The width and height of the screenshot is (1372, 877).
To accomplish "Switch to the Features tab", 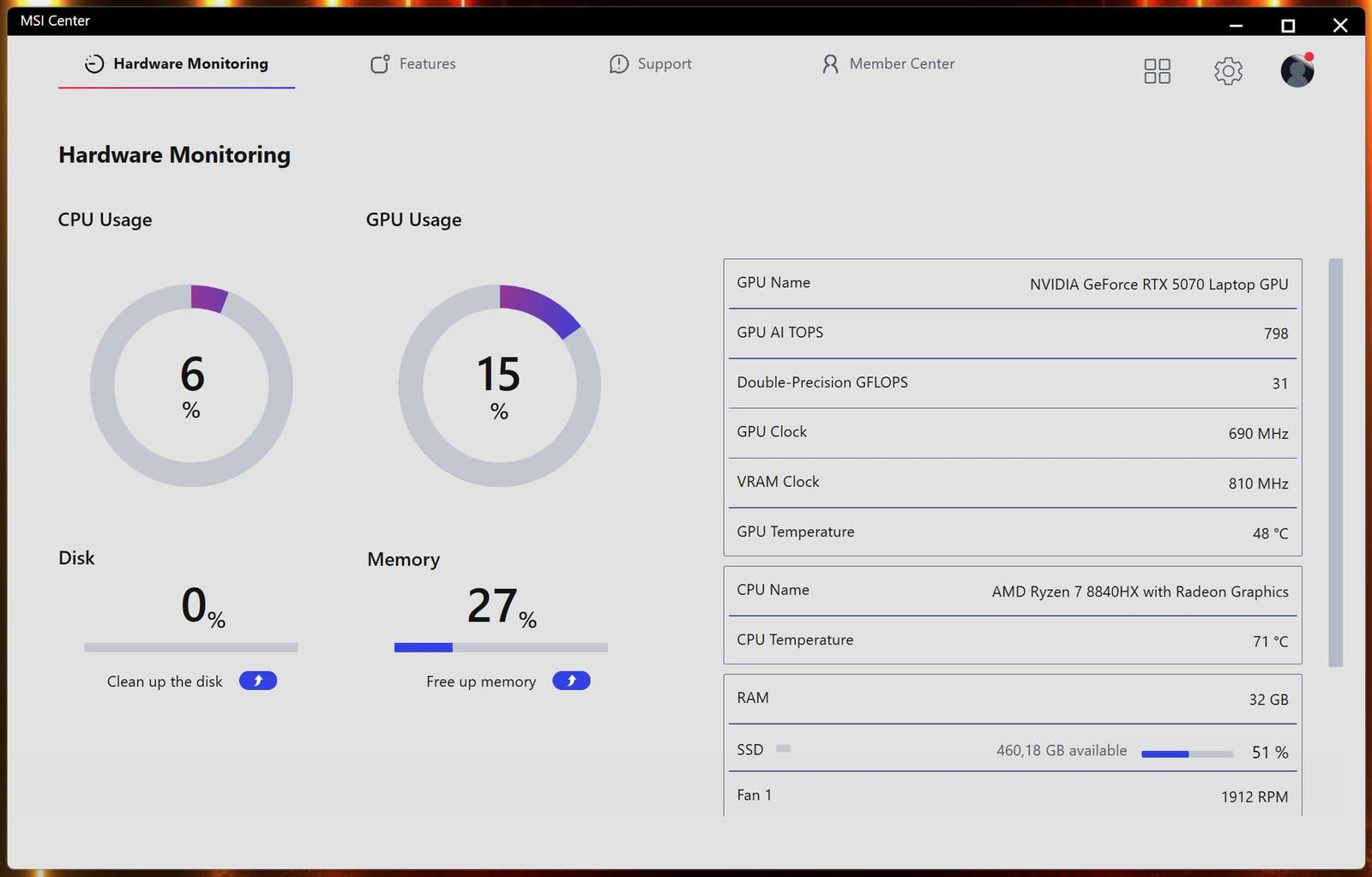I will pos(412,63).
